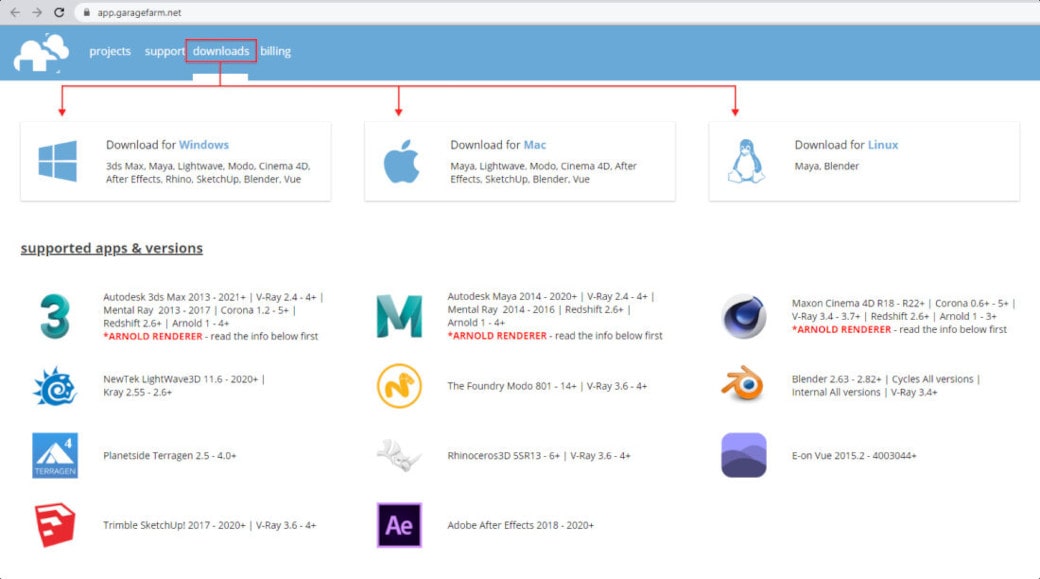Click the Autodesk Maya icon
Viewport: 1040px width, 579px height.
pyautogui.click(x=399, y=316)
